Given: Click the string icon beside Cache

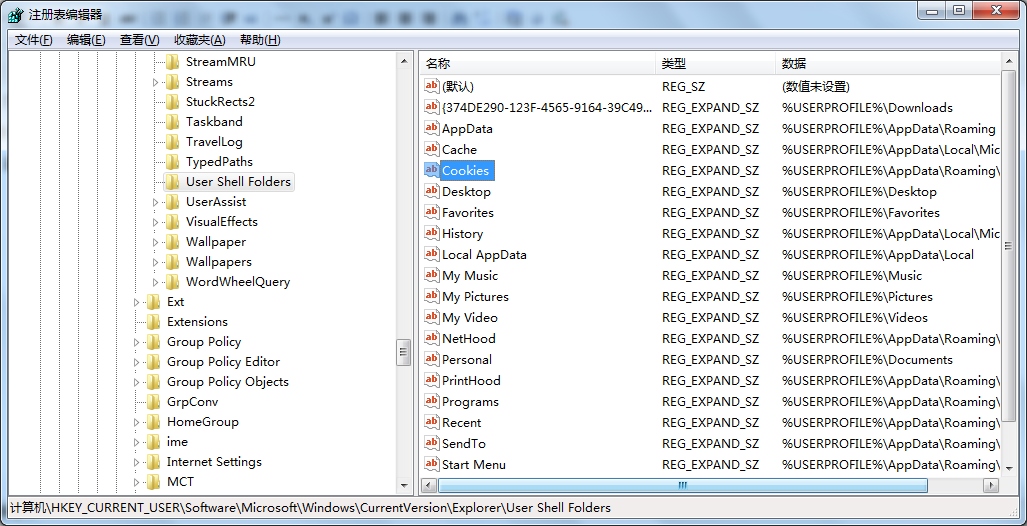Looking at the screenshot, I should pos(432,149).
